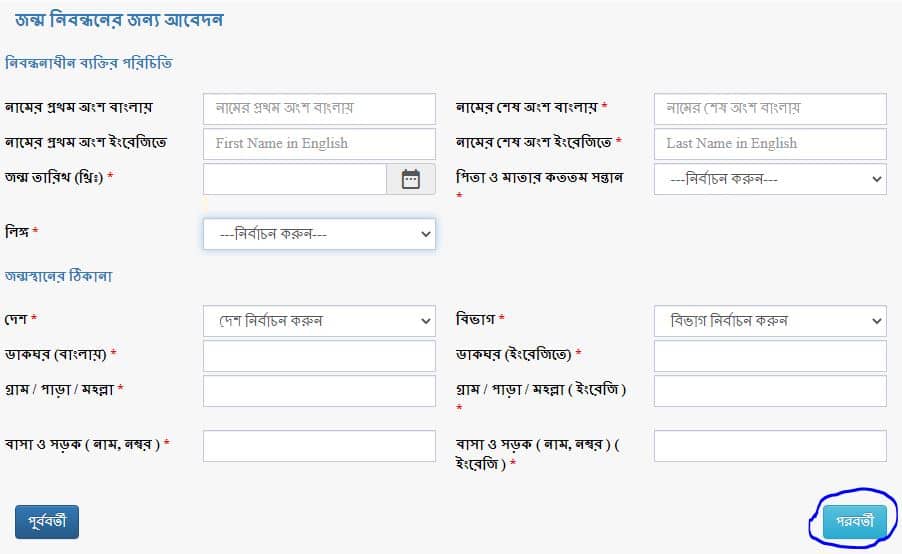Screen dimensions: 902x554
Task: Focus the গ্রাম / পাড়া / মহল্লা (ইংরেজি) field
Action: click(770, 391)
